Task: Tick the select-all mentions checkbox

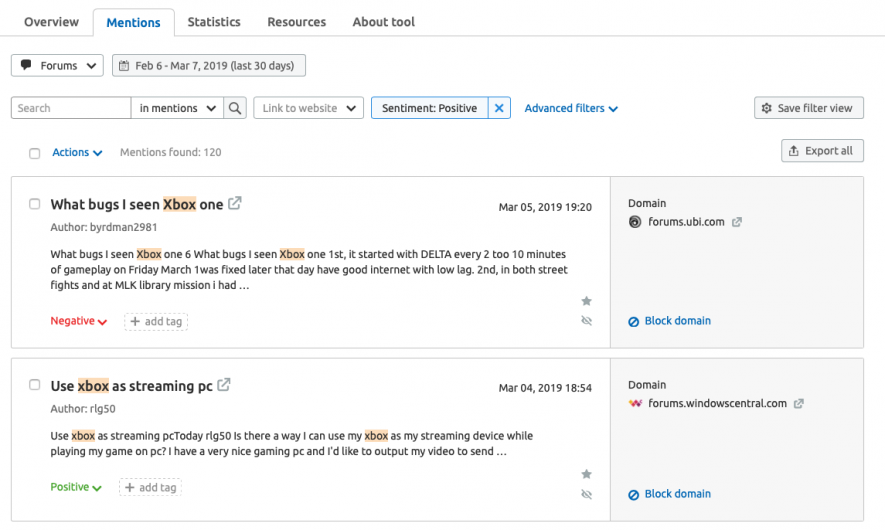Action: 35,153
